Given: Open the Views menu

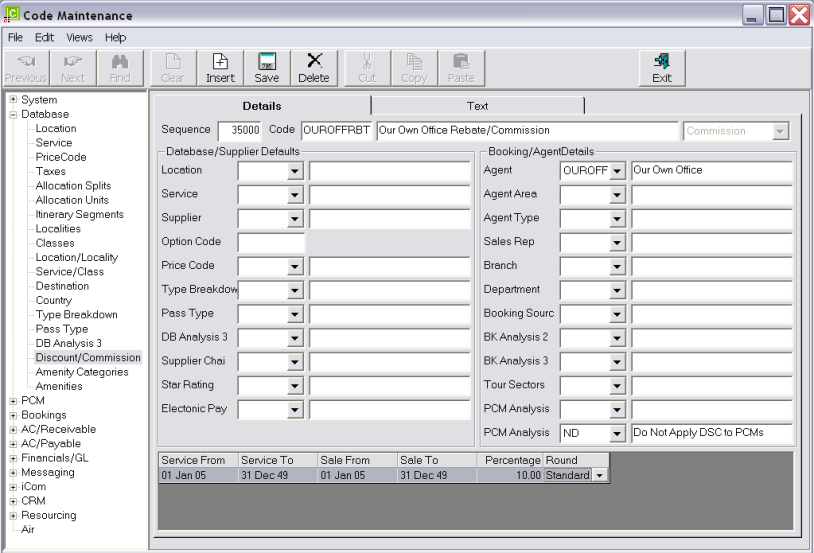Looking at the screenshot, I should [81, 37].
